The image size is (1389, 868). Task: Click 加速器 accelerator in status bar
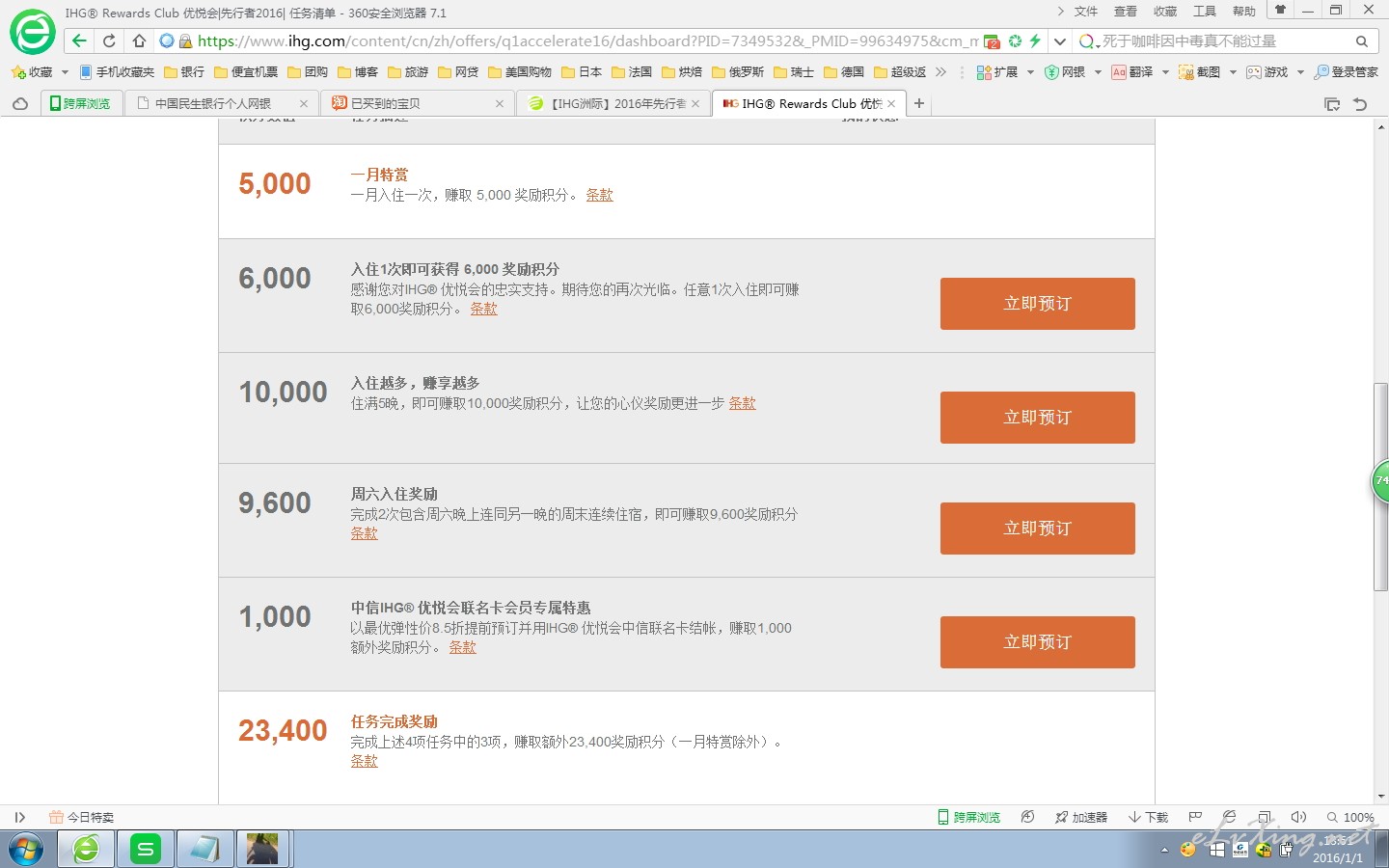point(1081,817)
